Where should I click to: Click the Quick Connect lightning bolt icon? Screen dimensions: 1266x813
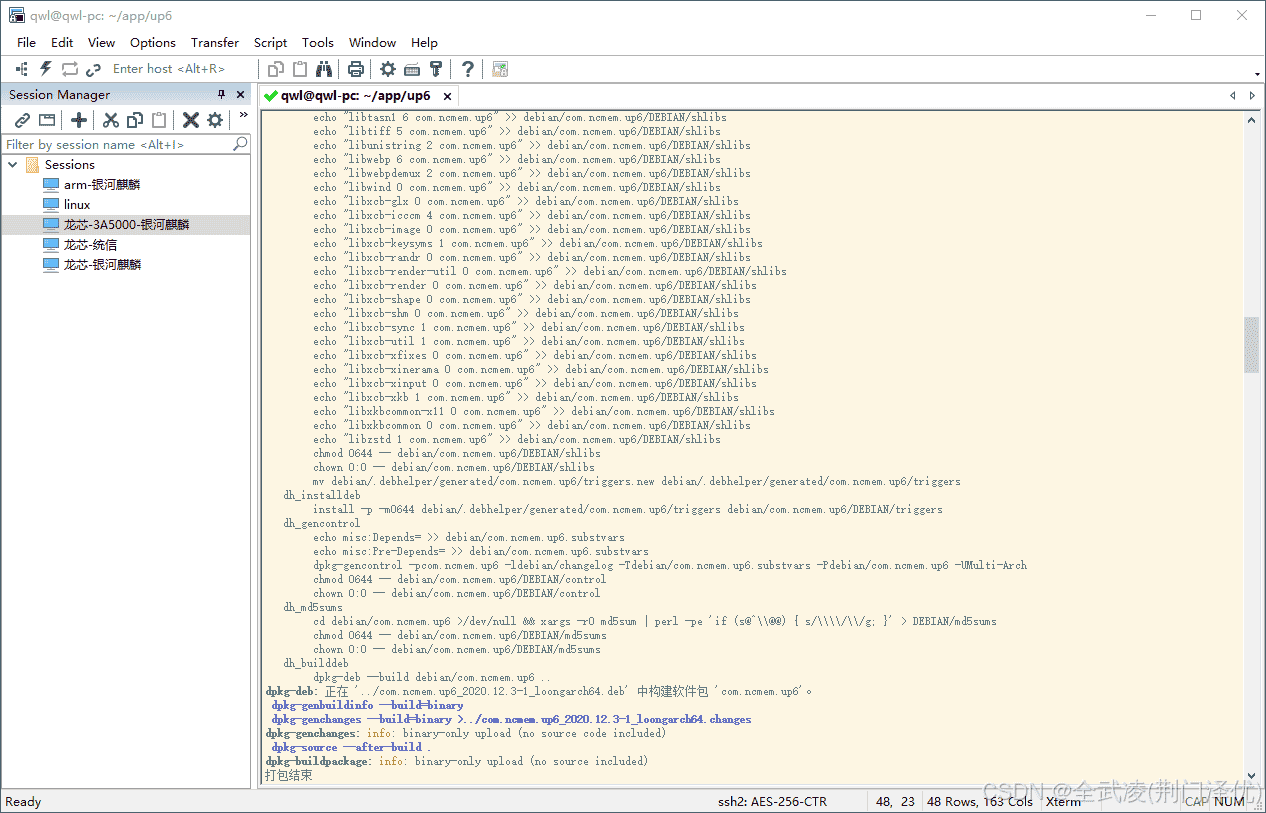[x=45, y=69]
